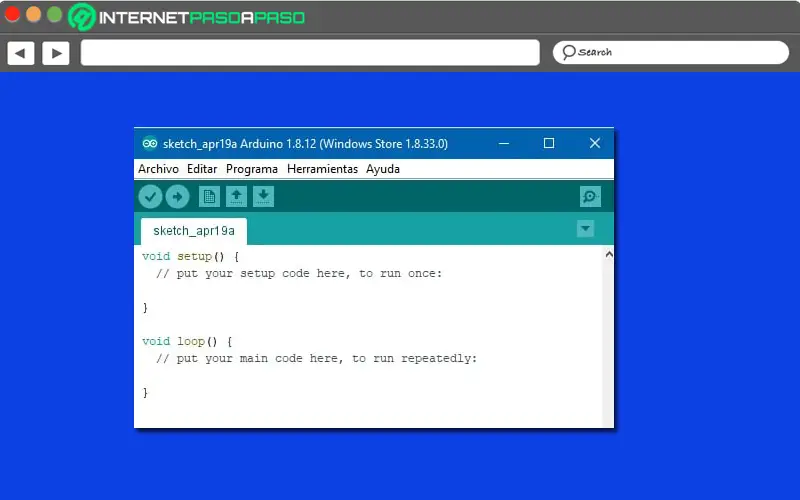This screenshot has width=800, height=500.
Task: Click the 'void setup() {' code line
Action: [190, 256]
